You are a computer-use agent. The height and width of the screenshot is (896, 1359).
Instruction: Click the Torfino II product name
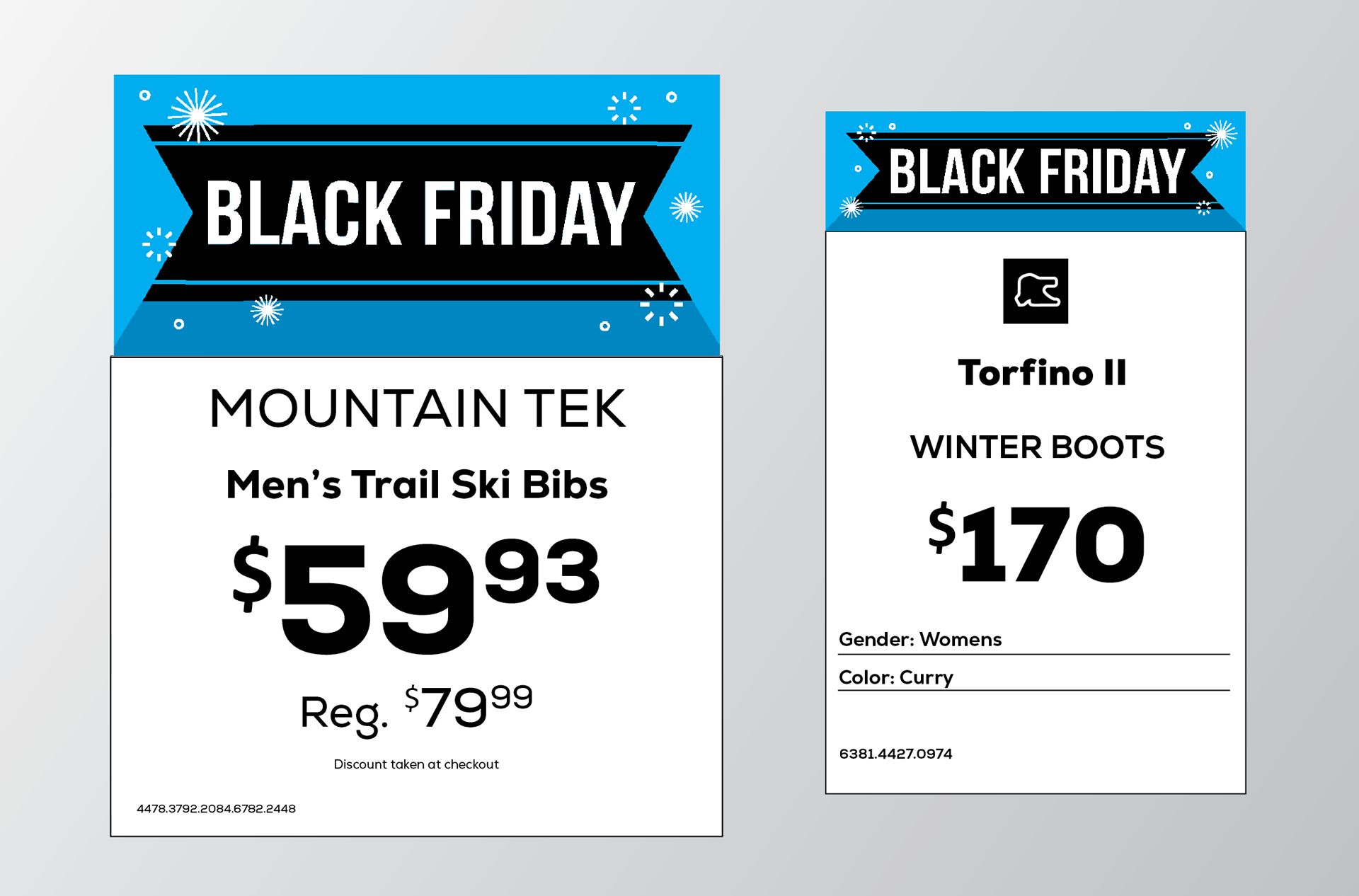(x=1042, y=372)
